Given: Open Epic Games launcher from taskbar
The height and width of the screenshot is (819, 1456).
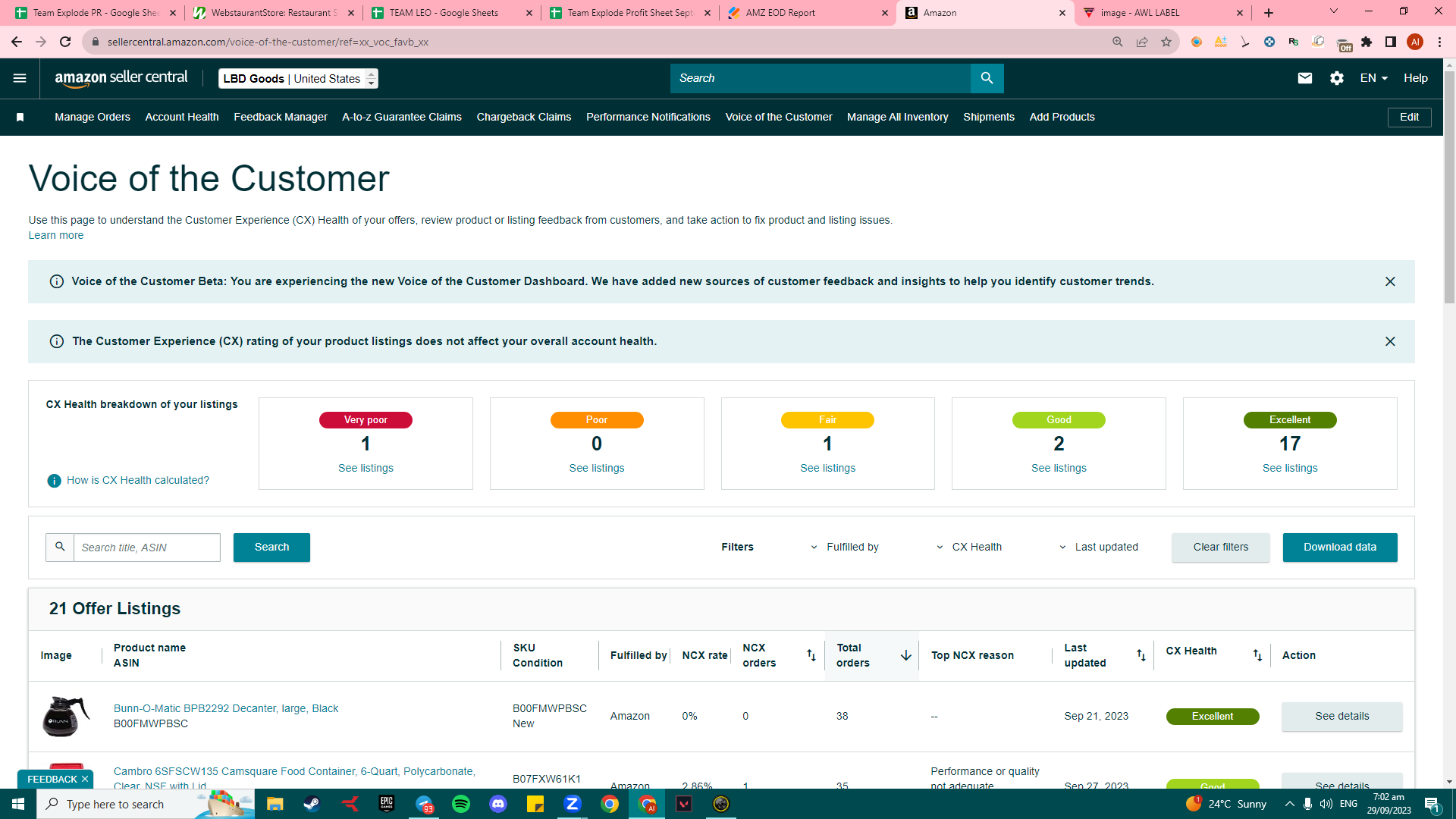Looking at the screenshot, I should pos(387,804).
